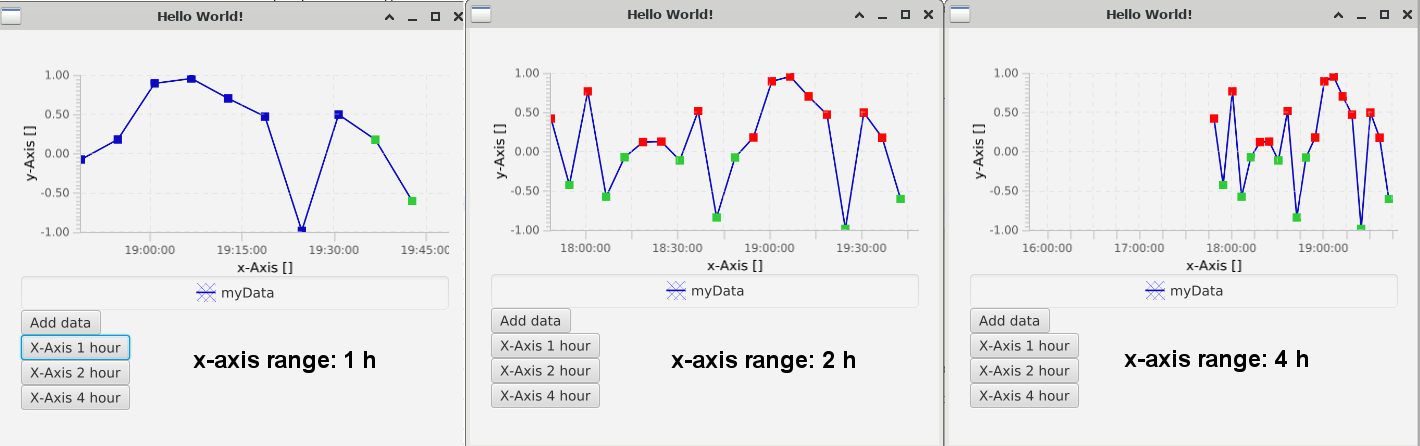Viewport: 1420px width, 446px height.
Task: Click the 18:00:00 tick label in middle chart
Action: point(584,248)
